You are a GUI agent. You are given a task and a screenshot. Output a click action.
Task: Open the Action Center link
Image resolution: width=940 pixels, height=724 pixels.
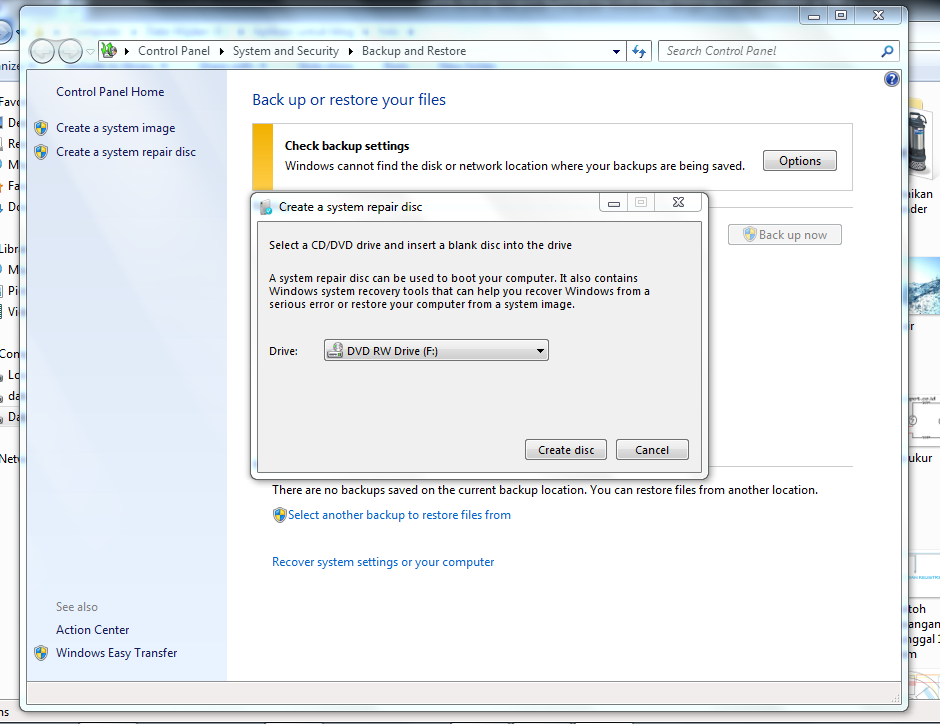coord(91,629)
